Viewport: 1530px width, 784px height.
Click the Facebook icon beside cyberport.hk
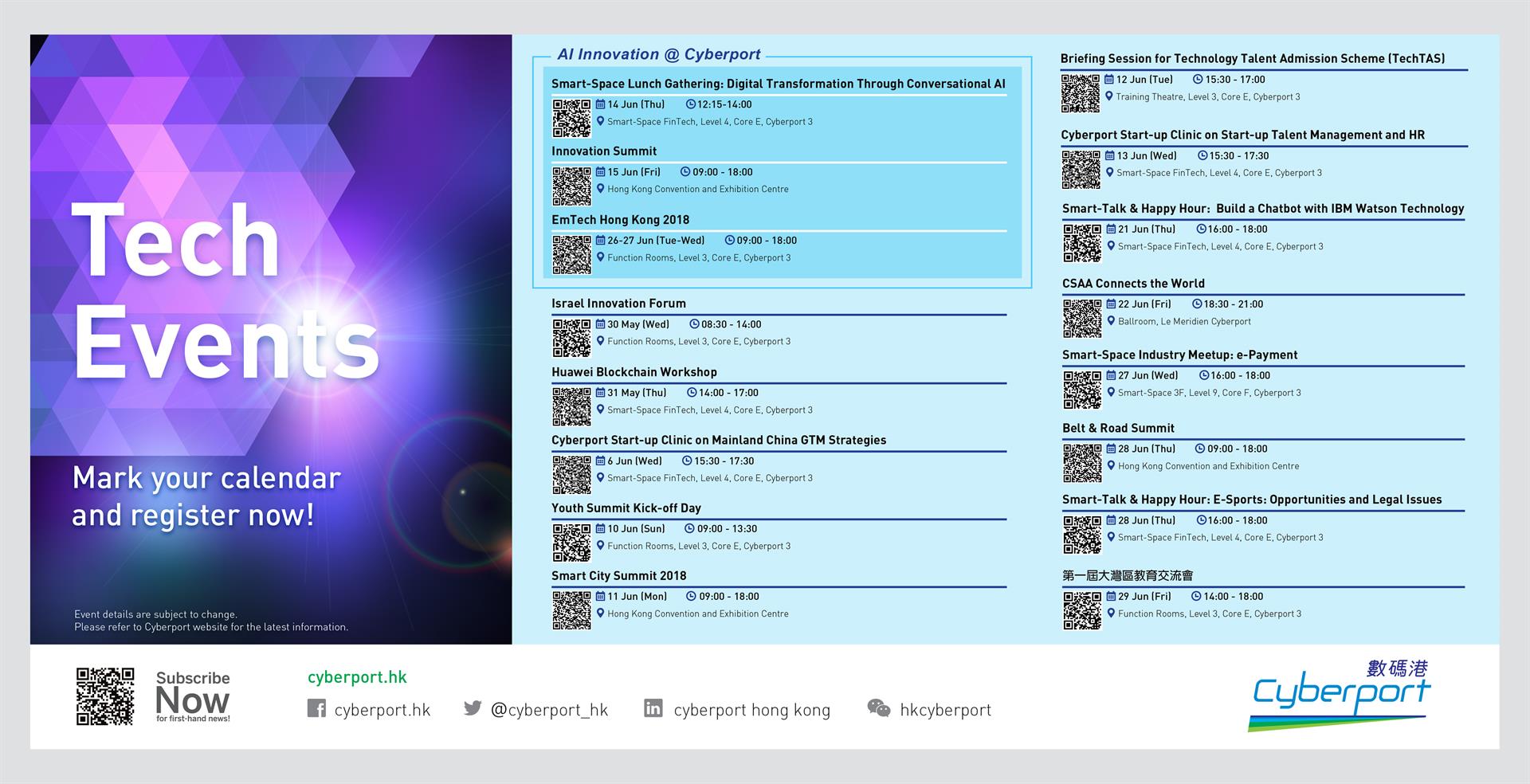click(x=316, y=708)
